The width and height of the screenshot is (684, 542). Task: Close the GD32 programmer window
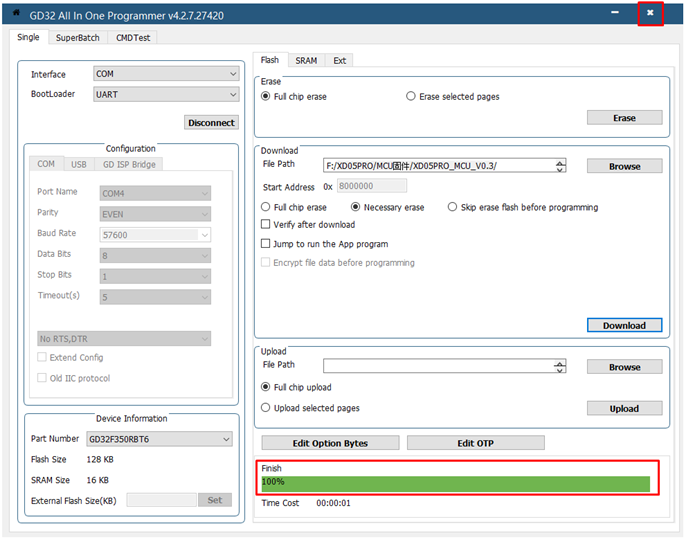click(x=650, y=13)
